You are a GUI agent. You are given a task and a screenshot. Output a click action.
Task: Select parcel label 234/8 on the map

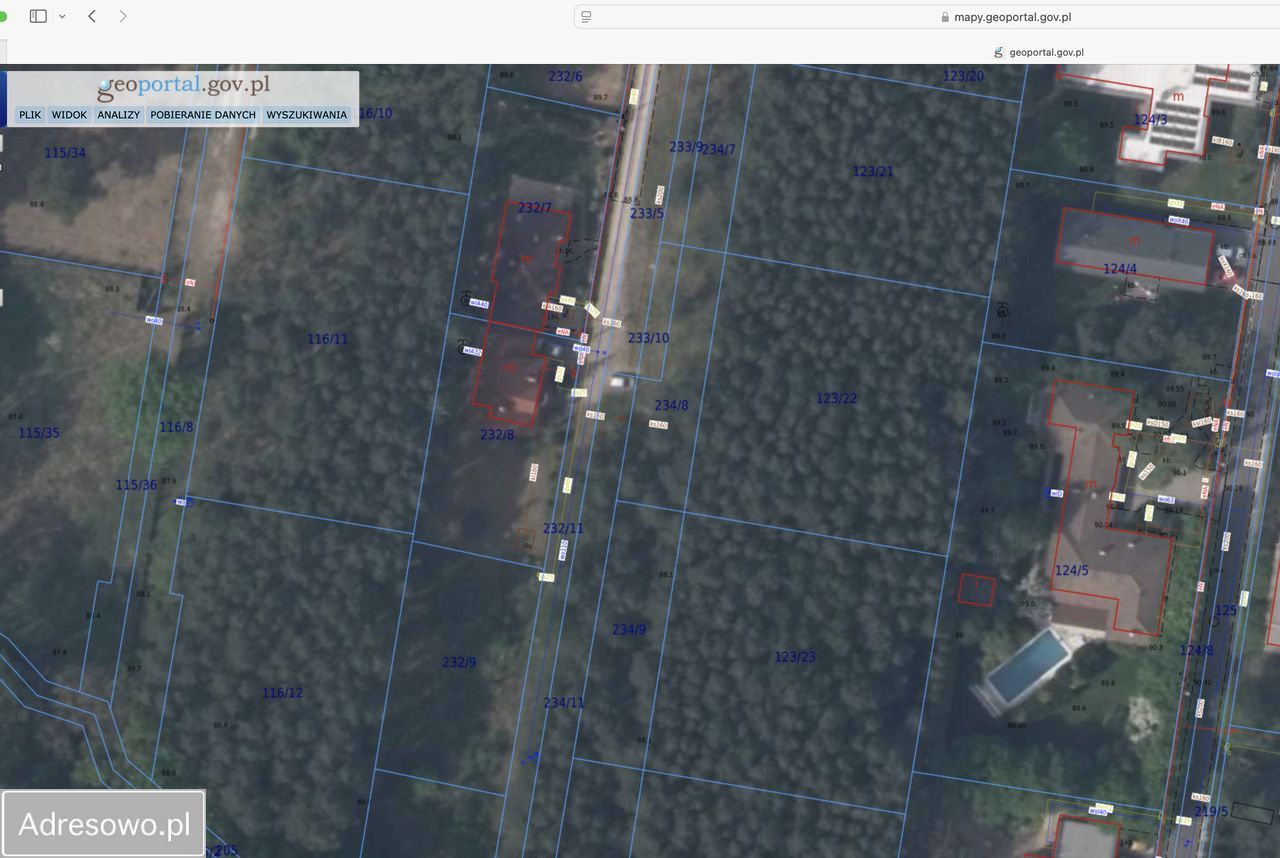coord(671,406)
